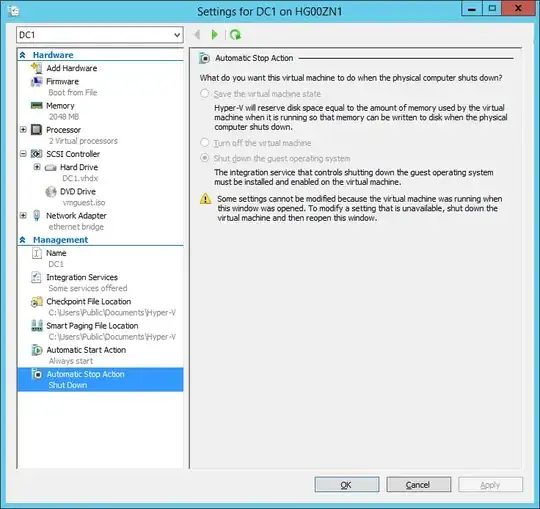540x509 pixels.
Task: Click the vmguest.iso file name
Action: pos(84,202)
